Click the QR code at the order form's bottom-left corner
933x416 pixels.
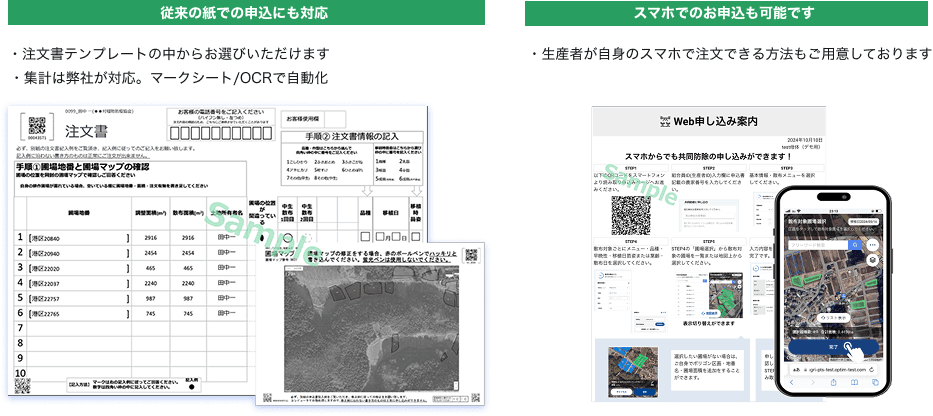tap(22, 385)
